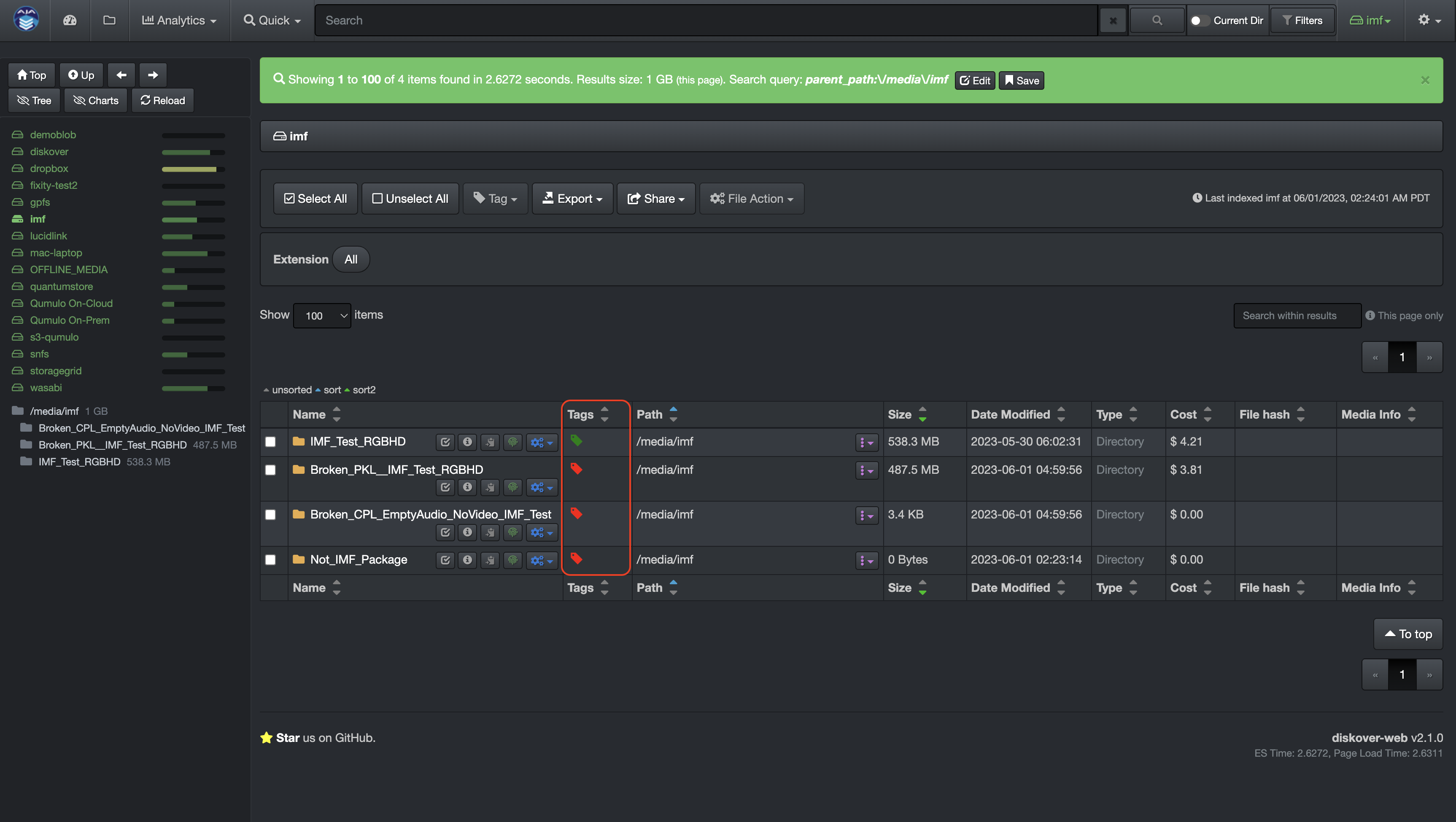Click the Select All button
Screen dimensions: 1456x822
coord(315,198)
